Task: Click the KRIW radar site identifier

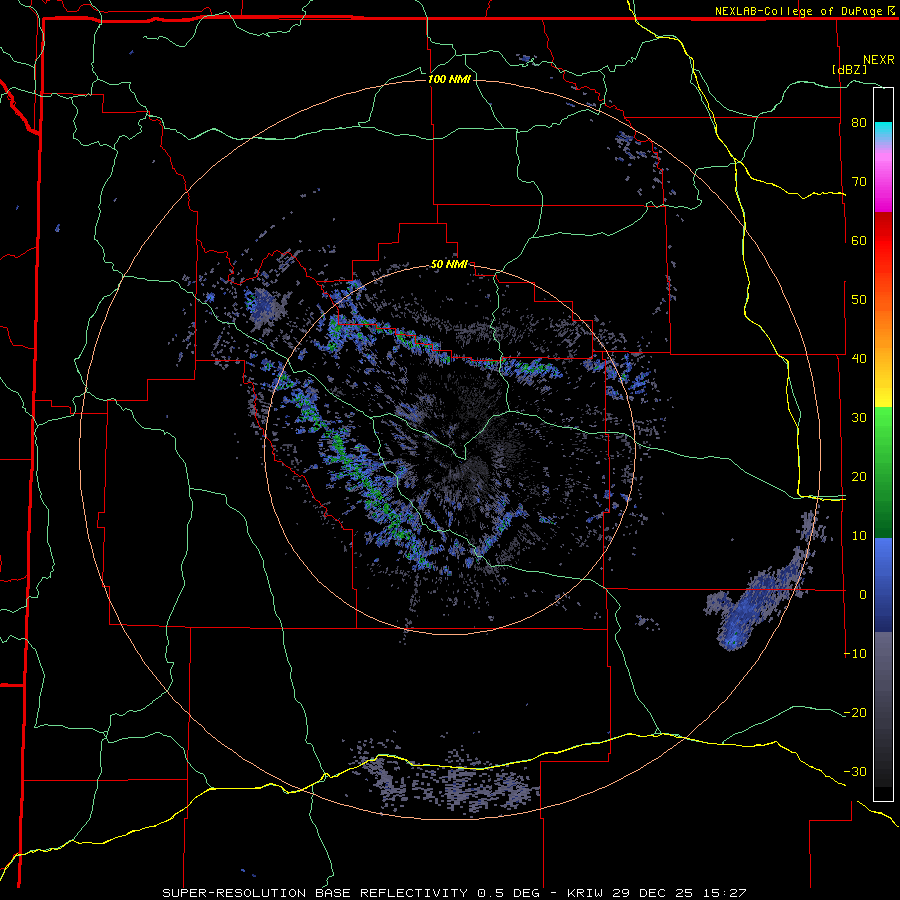Action: pyautogui.click(x=585, y=893)
